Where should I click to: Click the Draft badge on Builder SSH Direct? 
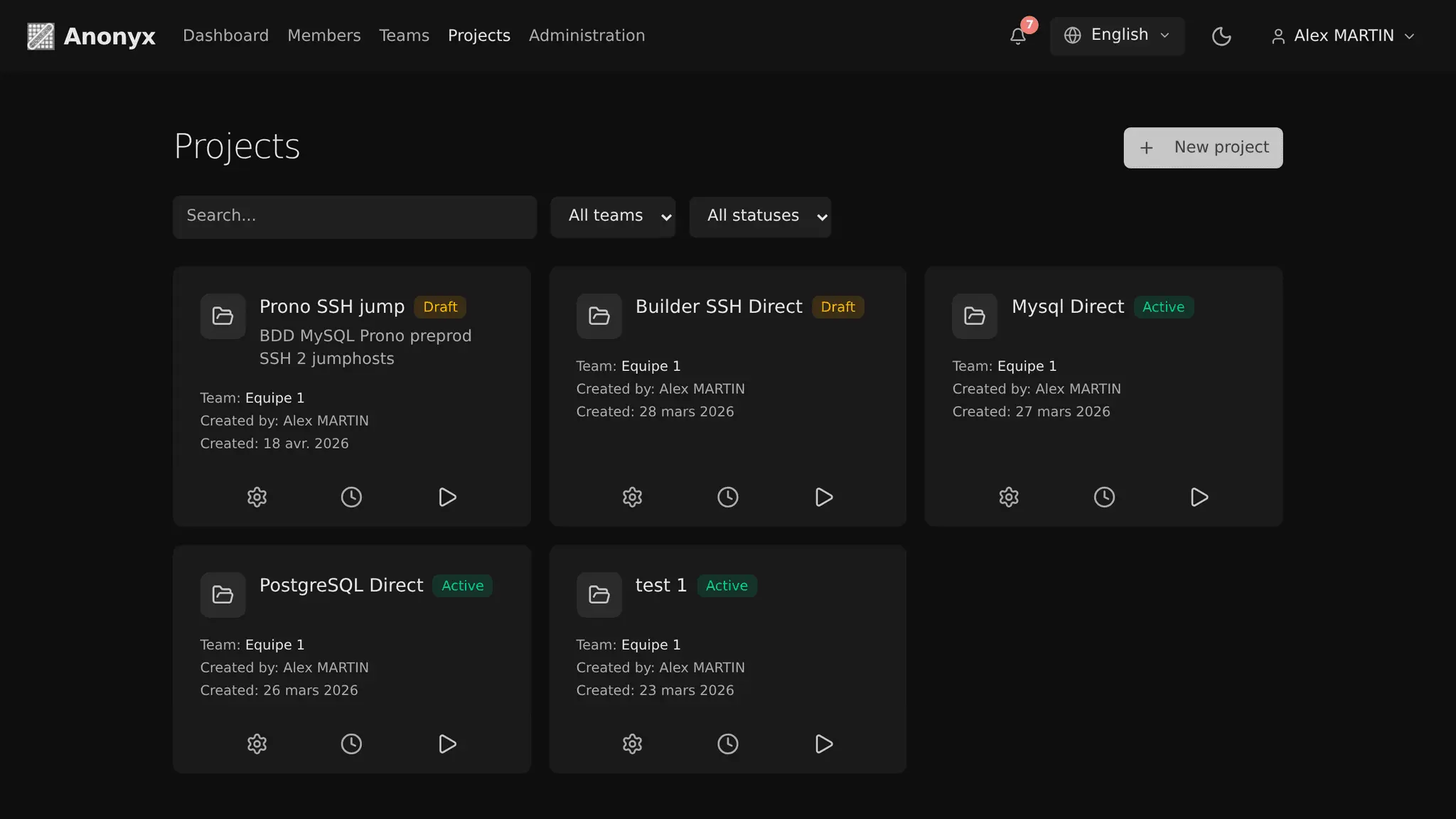tap(837, 307)
